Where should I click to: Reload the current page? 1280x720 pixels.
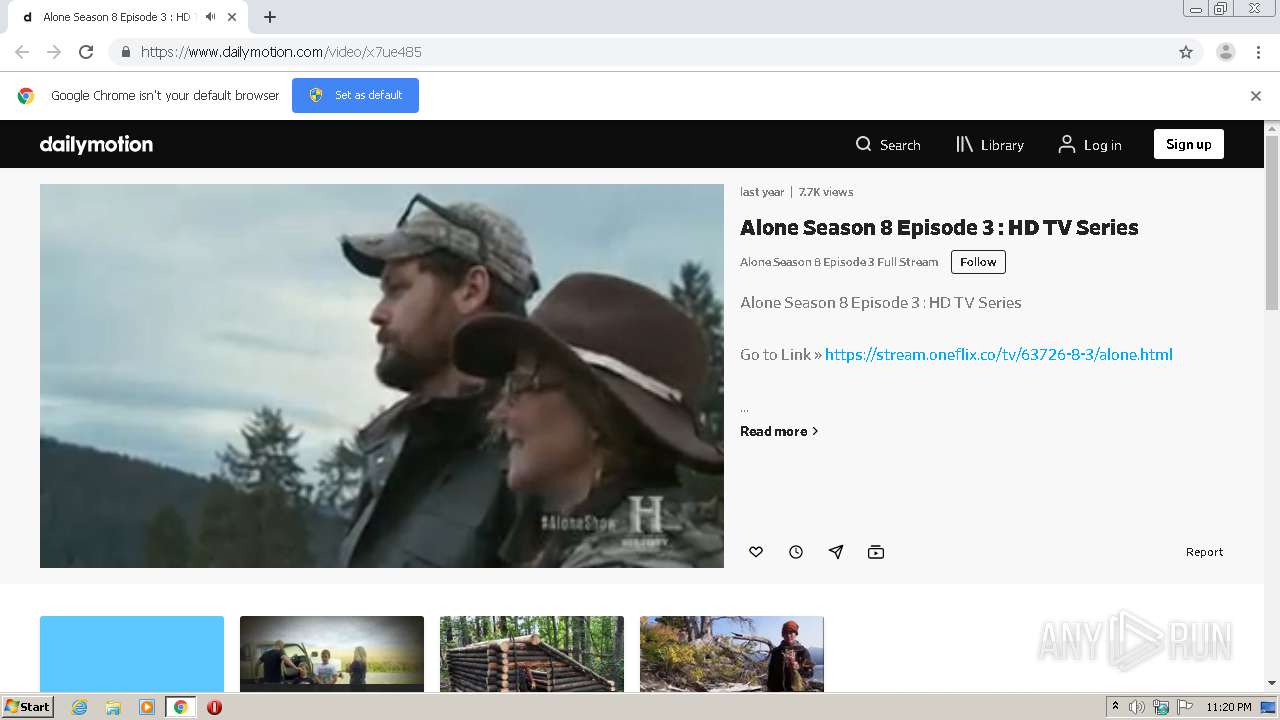[86, 52]
